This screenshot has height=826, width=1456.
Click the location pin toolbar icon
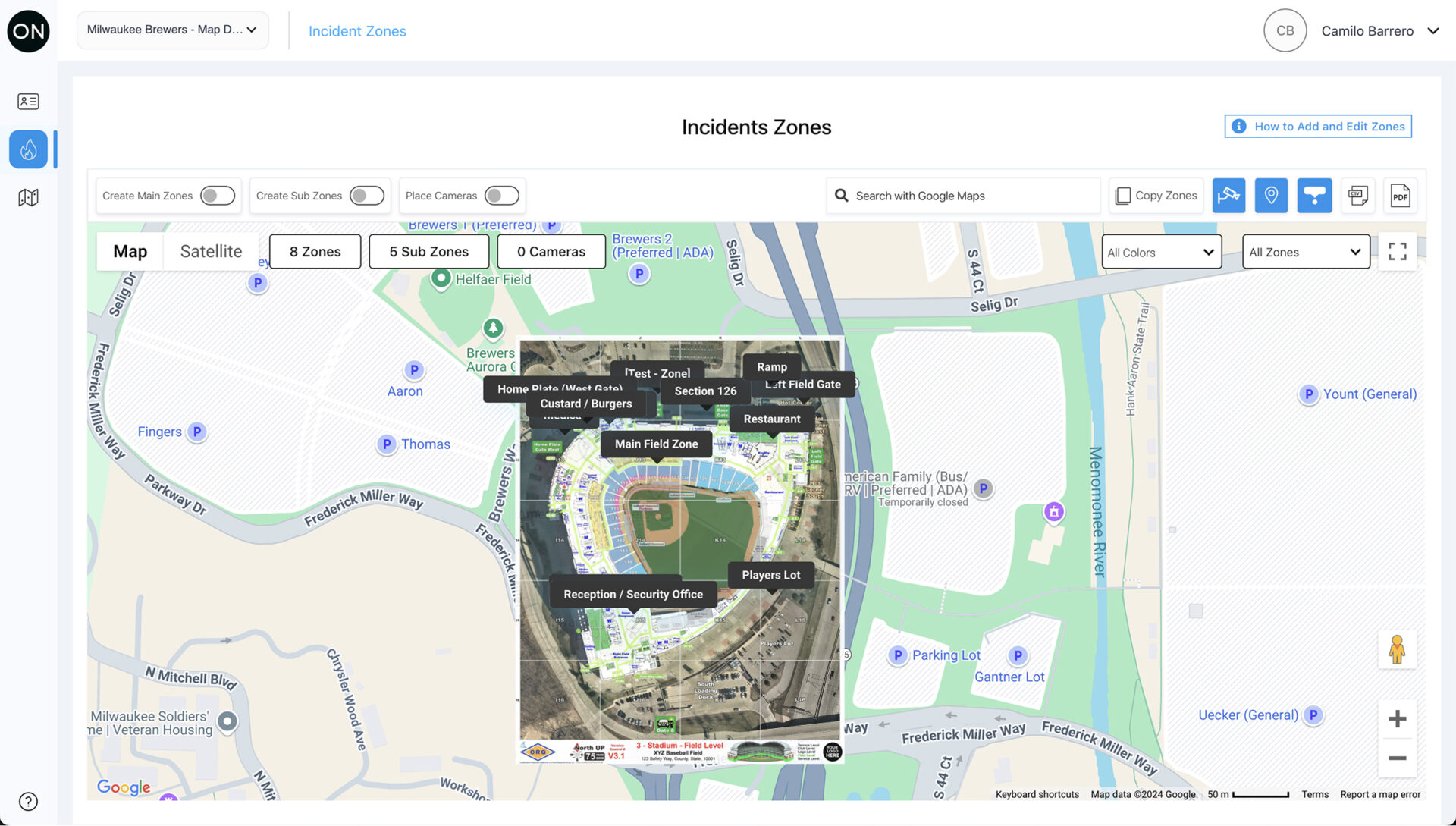pos(1271,196)
